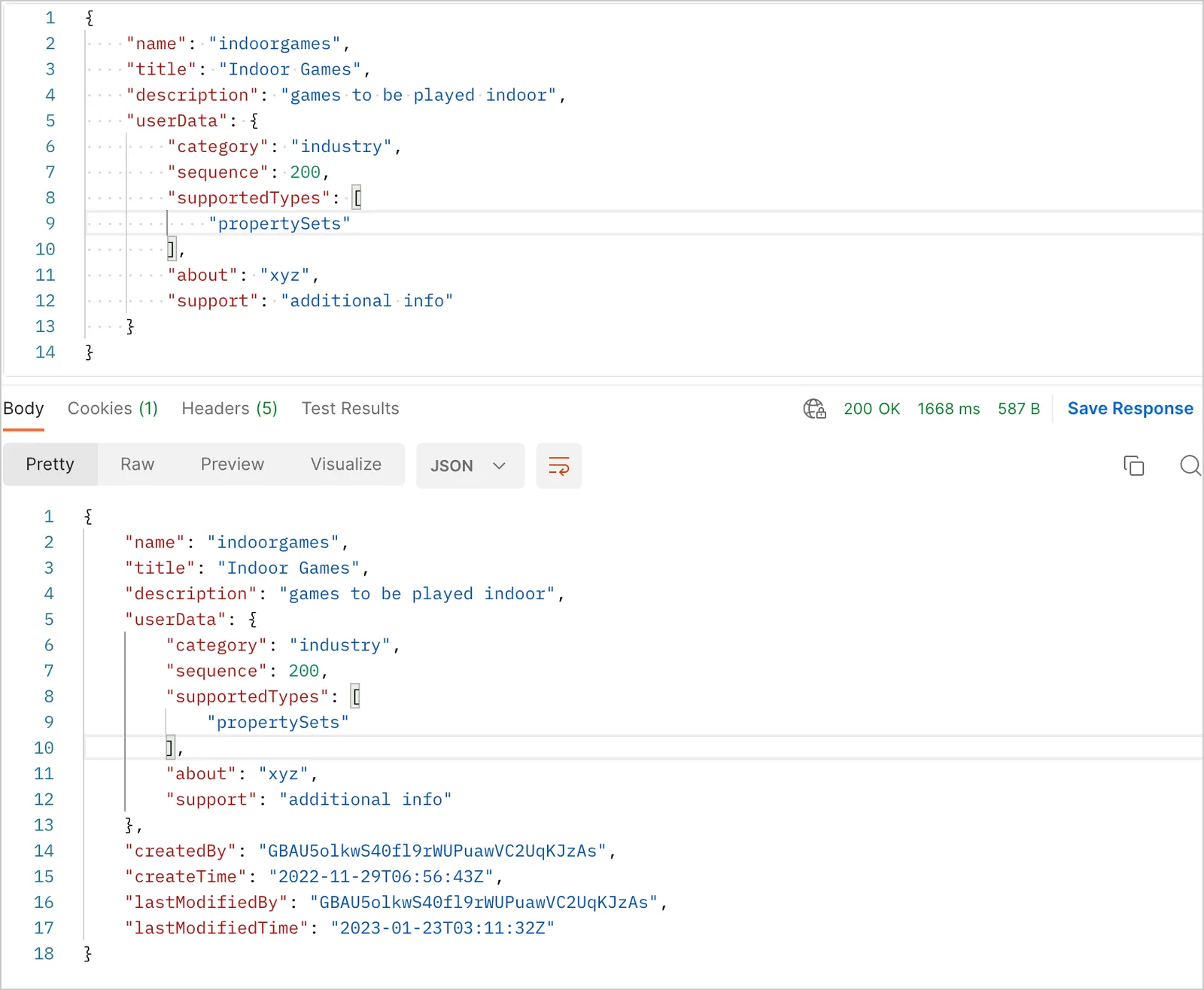Click the 587 B response size
This screenshot has height=990, width=1204.
click(x=1019, y=409)
